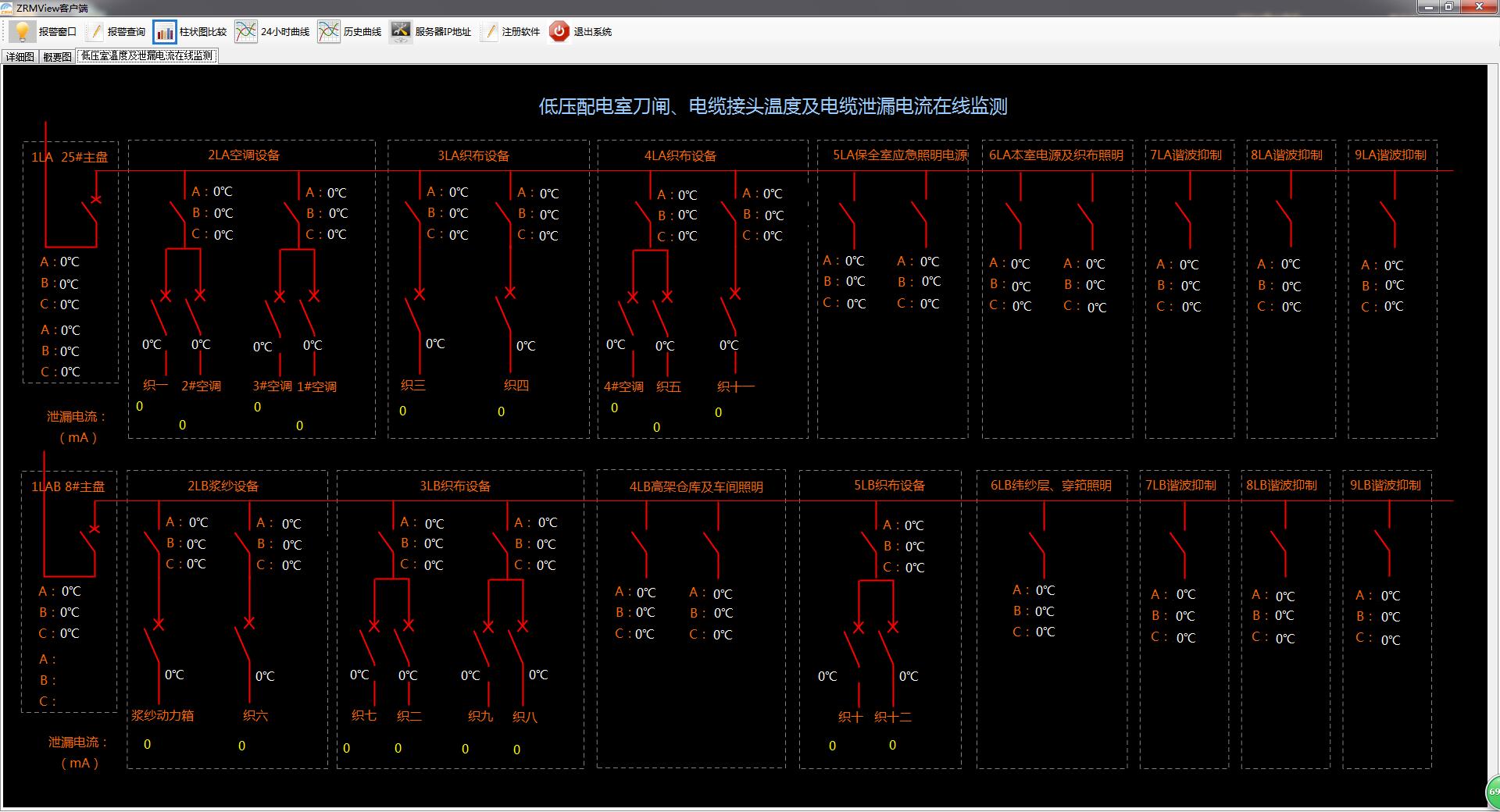Select the 4LB高架仓库及车间照明 panel title
Viewport: 1500px width, 812px height.
tap(696, 487)
